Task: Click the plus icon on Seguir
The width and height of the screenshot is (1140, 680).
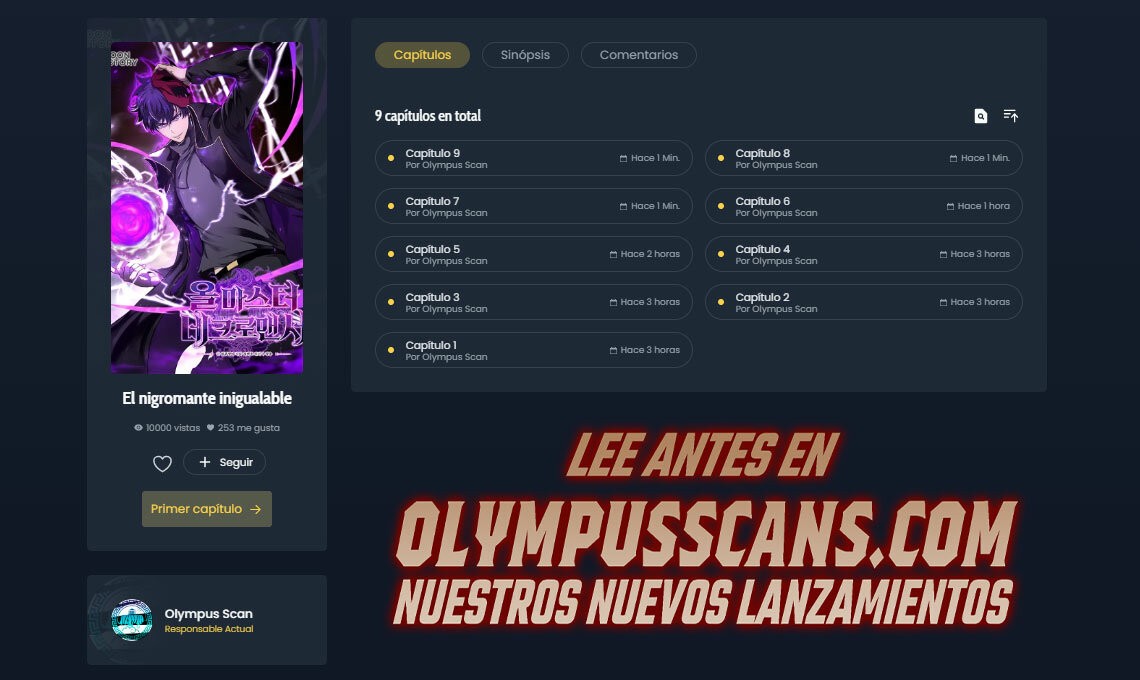Action: coord(205,462)
